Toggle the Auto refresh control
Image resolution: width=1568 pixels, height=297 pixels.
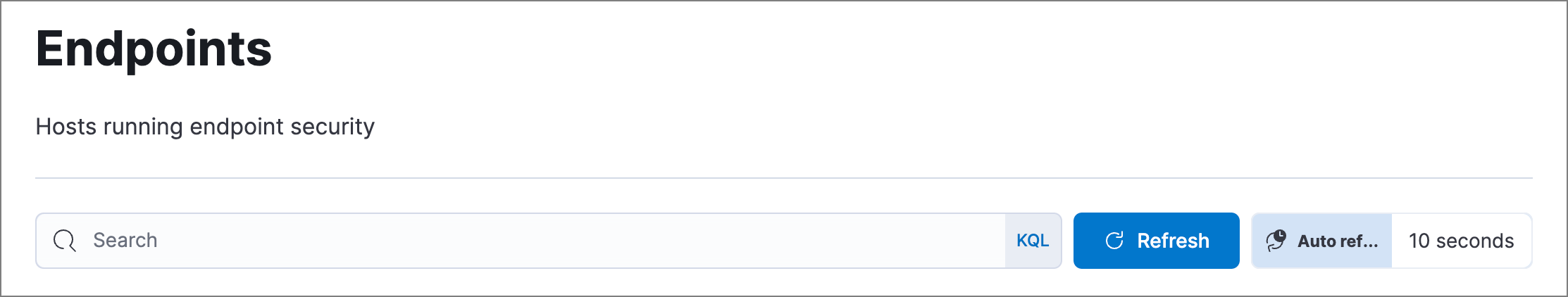[1321, 241]
